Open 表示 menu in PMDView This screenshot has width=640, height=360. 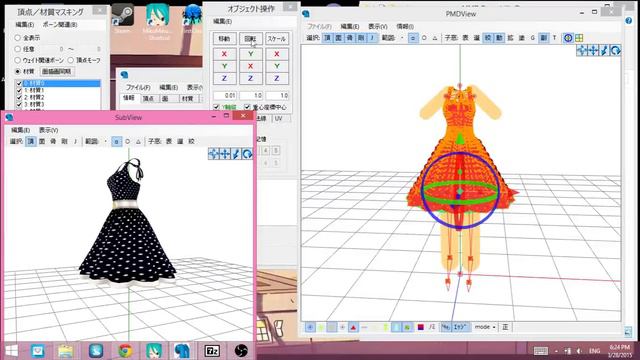[378, 26]
